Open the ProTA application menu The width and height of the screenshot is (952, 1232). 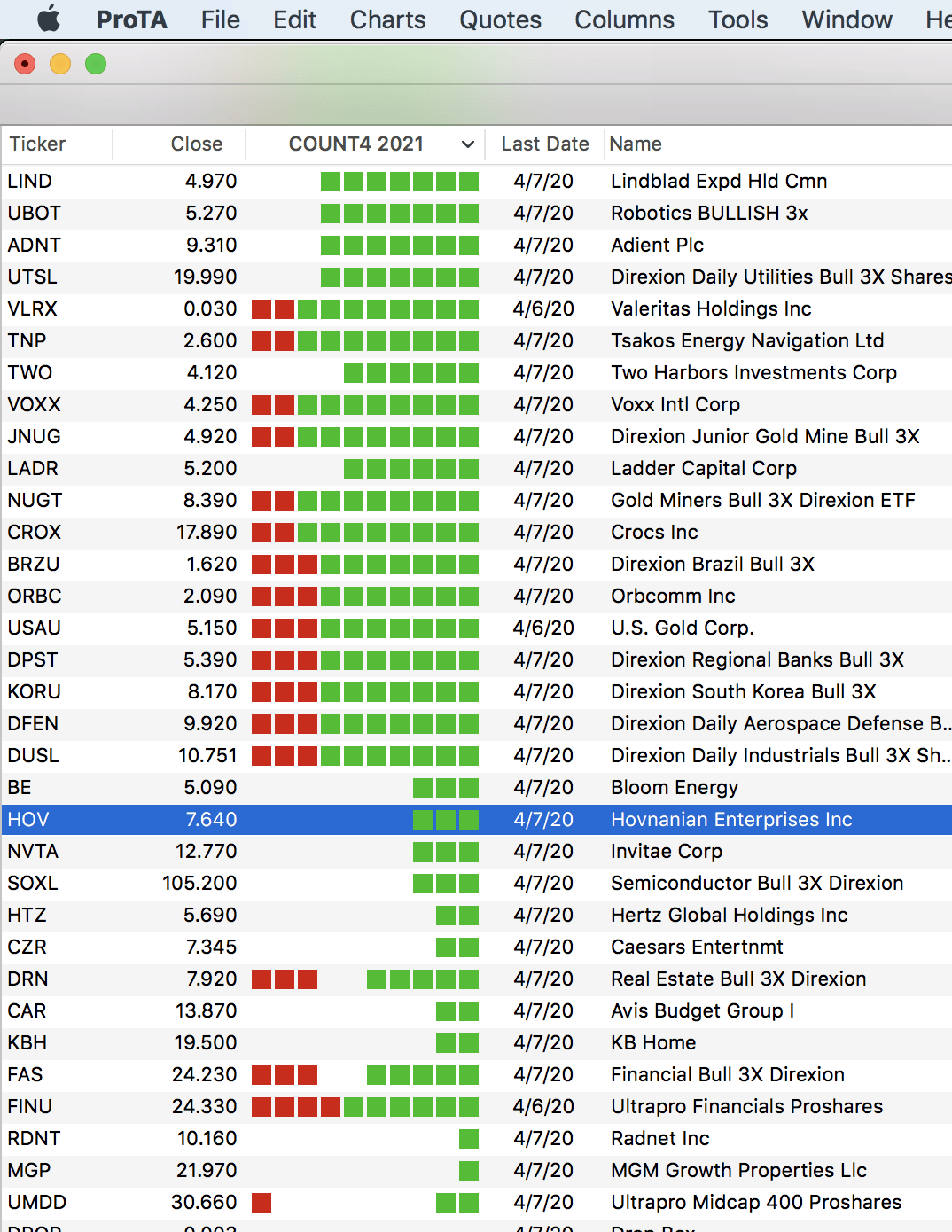pyautogui.click(x=131, y=19)
